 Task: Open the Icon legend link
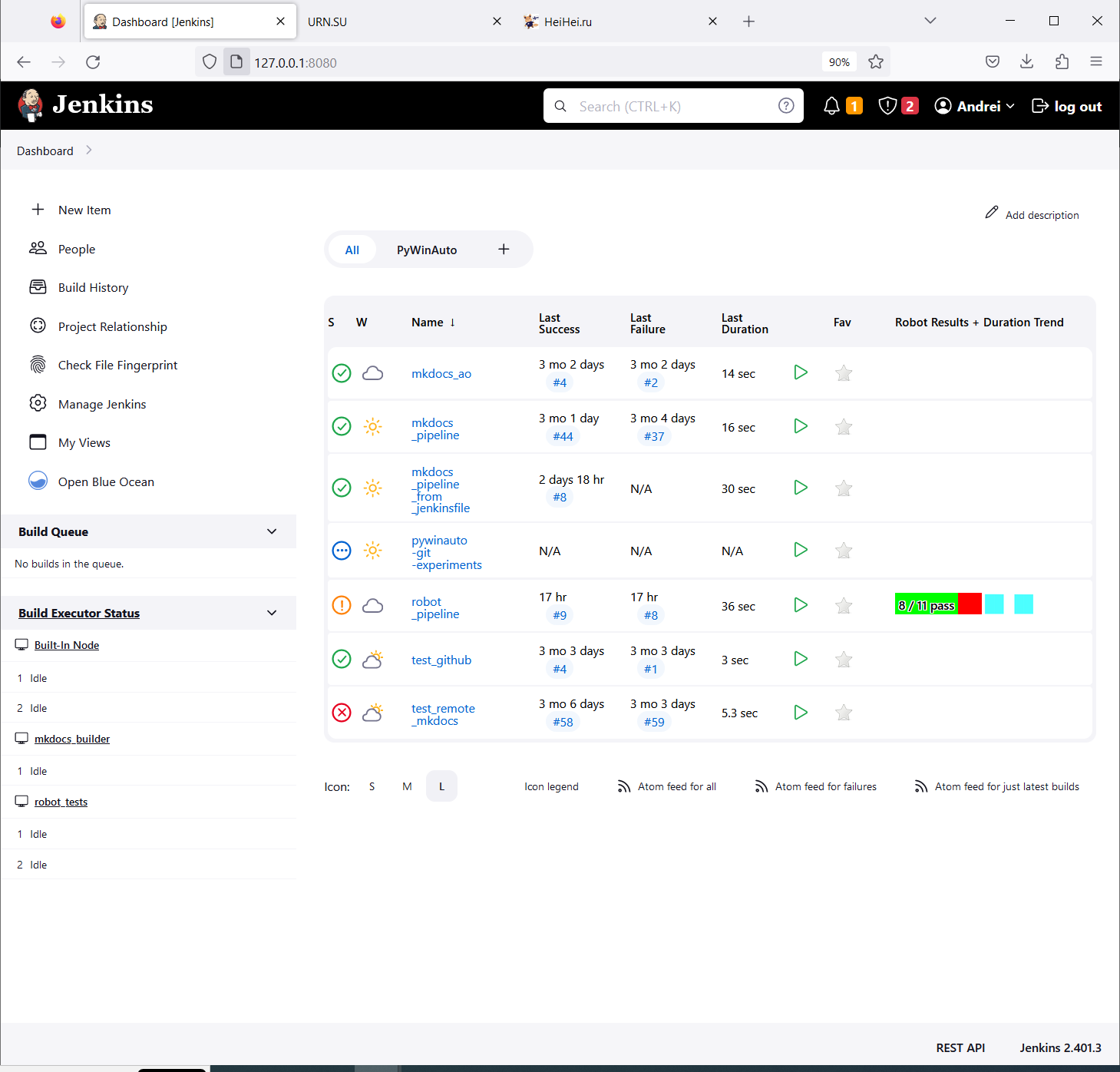pos(551,786)
